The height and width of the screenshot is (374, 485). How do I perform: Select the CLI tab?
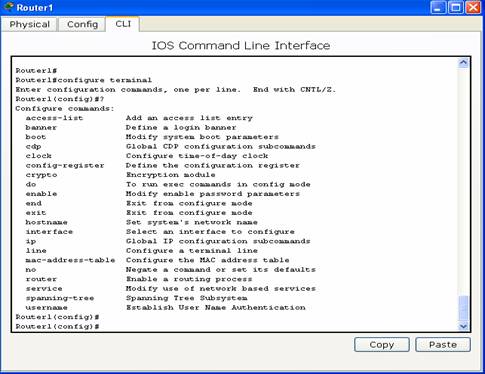click(123, 24)
